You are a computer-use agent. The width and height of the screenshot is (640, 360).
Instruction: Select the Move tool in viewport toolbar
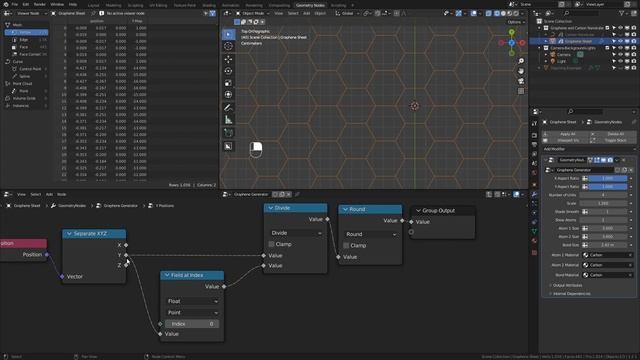click(228, 60)
